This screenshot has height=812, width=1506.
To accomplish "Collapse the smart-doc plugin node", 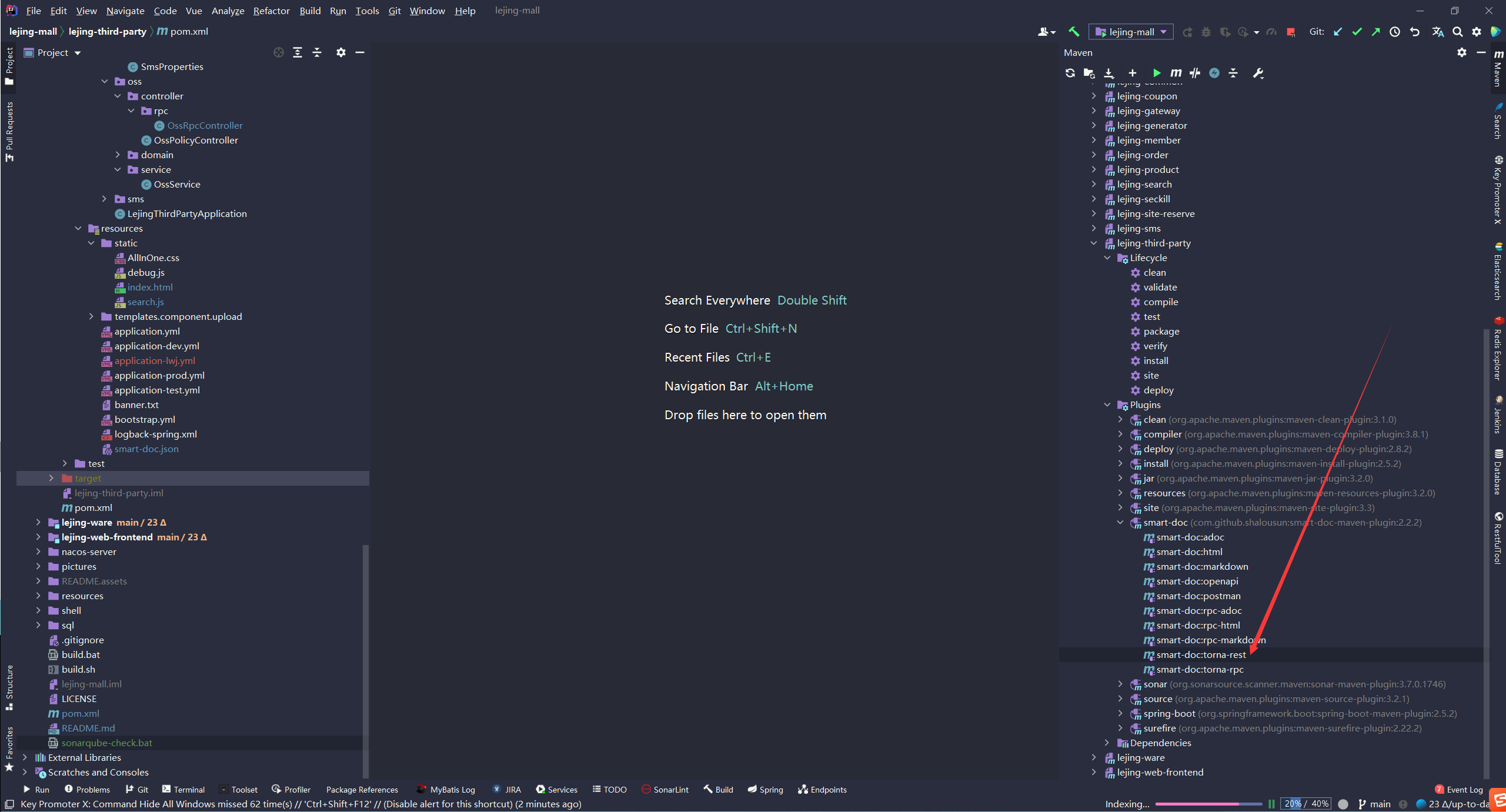I will 1120,522.
